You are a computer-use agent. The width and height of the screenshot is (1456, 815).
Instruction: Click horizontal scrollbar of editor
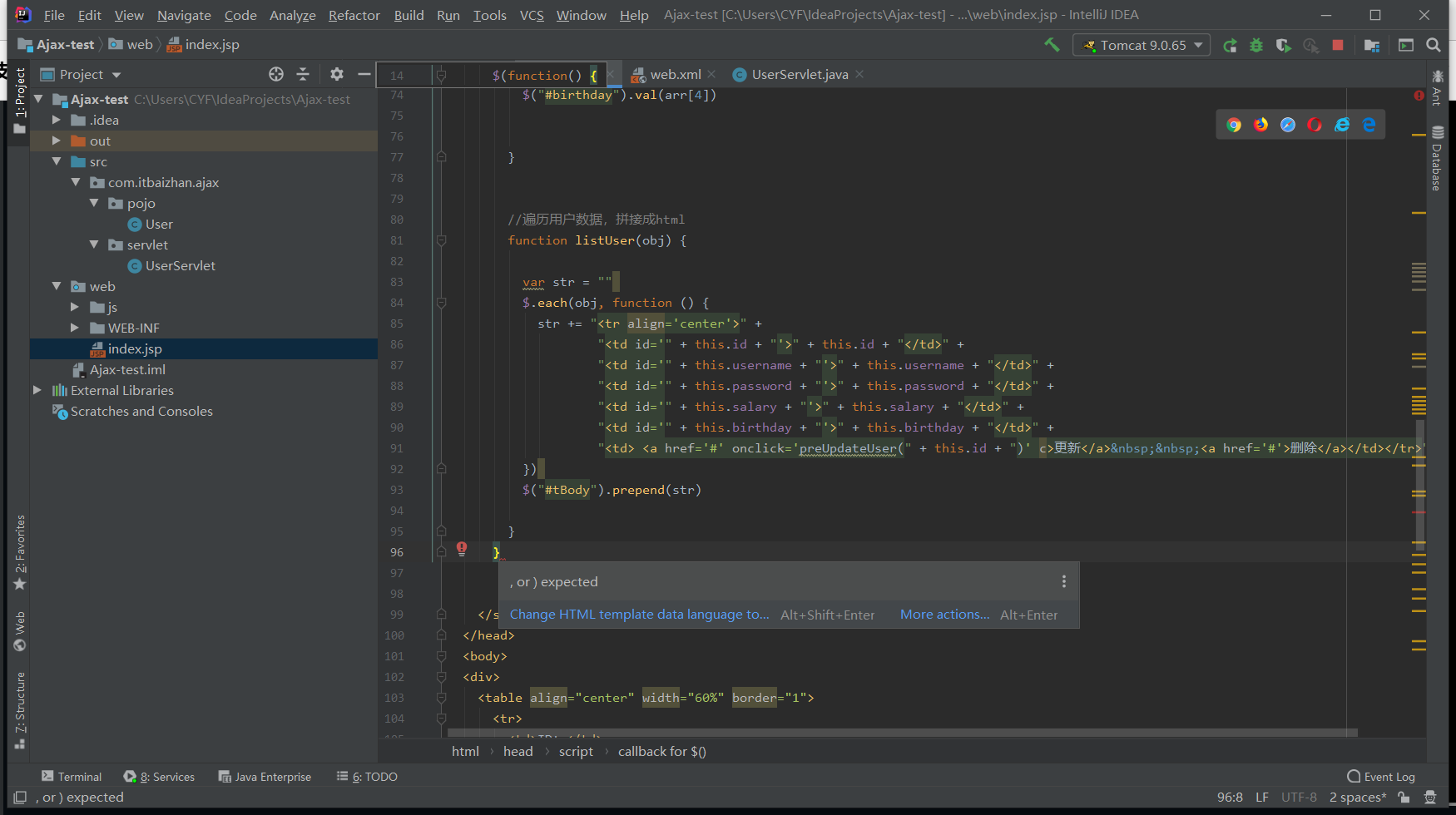903,733
